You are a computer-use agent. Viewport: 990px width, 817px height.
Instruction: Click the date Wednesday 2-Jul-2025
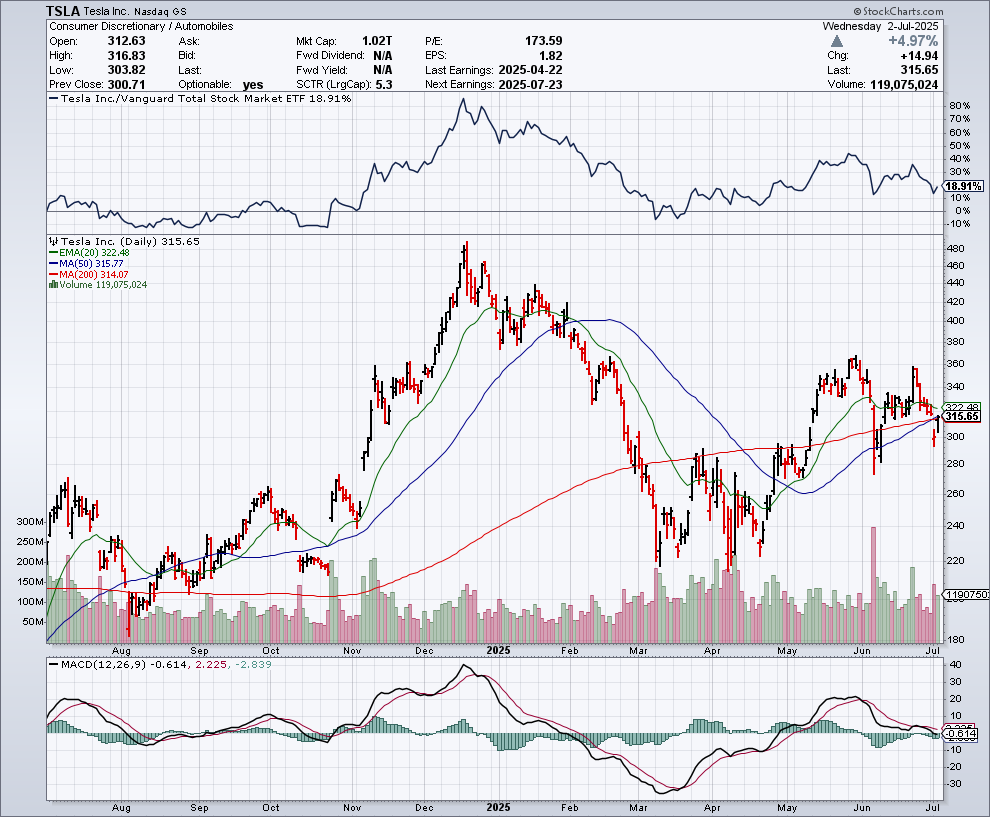click(880, 27)
